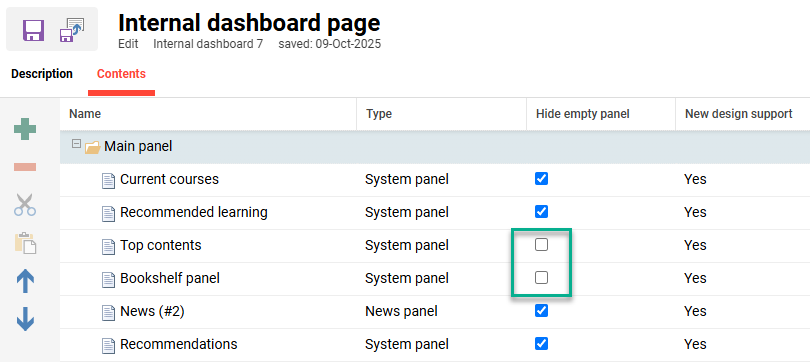Image resolution: width=810 pixels, height=362 pixels.
Task: Click Yes design support for Recommendations
Action: tap(695, 344)
